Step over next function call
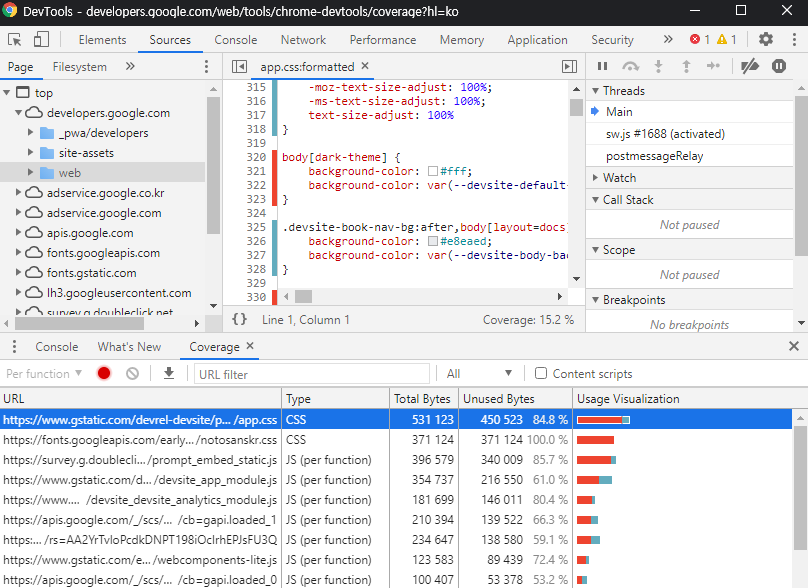This screenshot has height=588, width=808. click(x=631, y=66)
